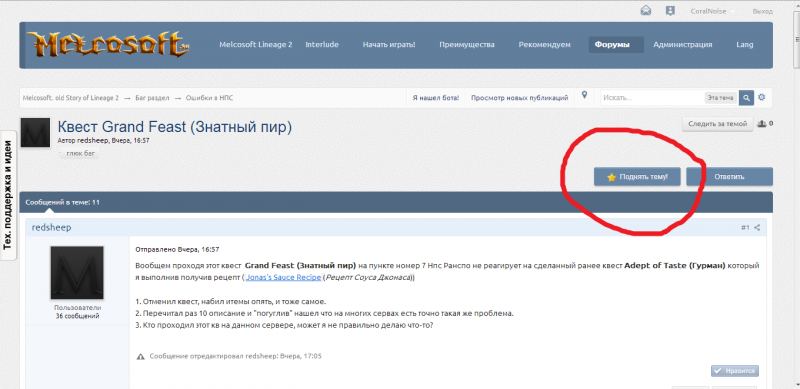Click the map pin location icon
800x389 pixels.
click(x=585, y=95)
